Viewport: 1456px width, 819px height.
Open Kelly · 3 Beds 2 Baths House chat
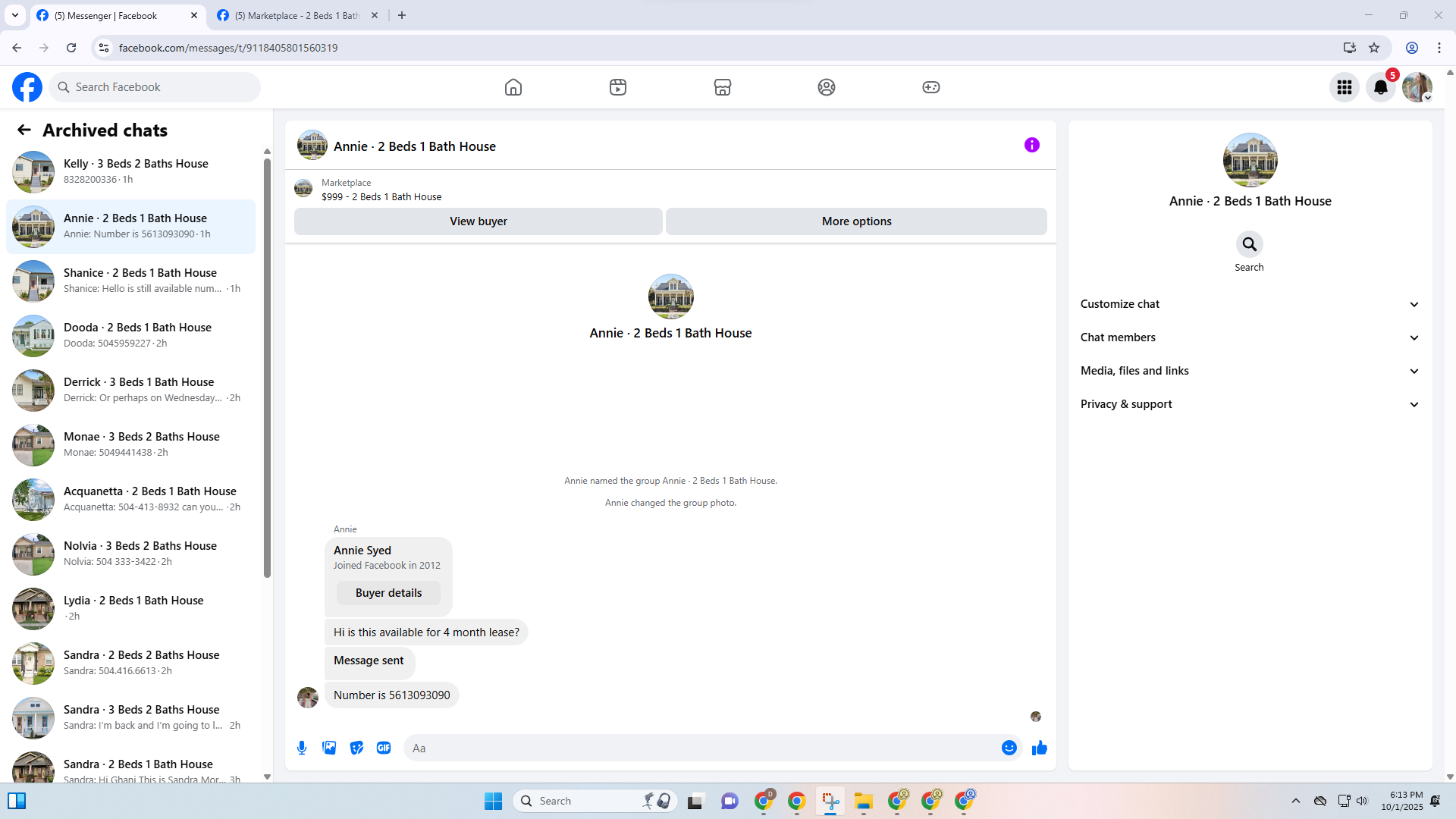[x=130, y=171]
